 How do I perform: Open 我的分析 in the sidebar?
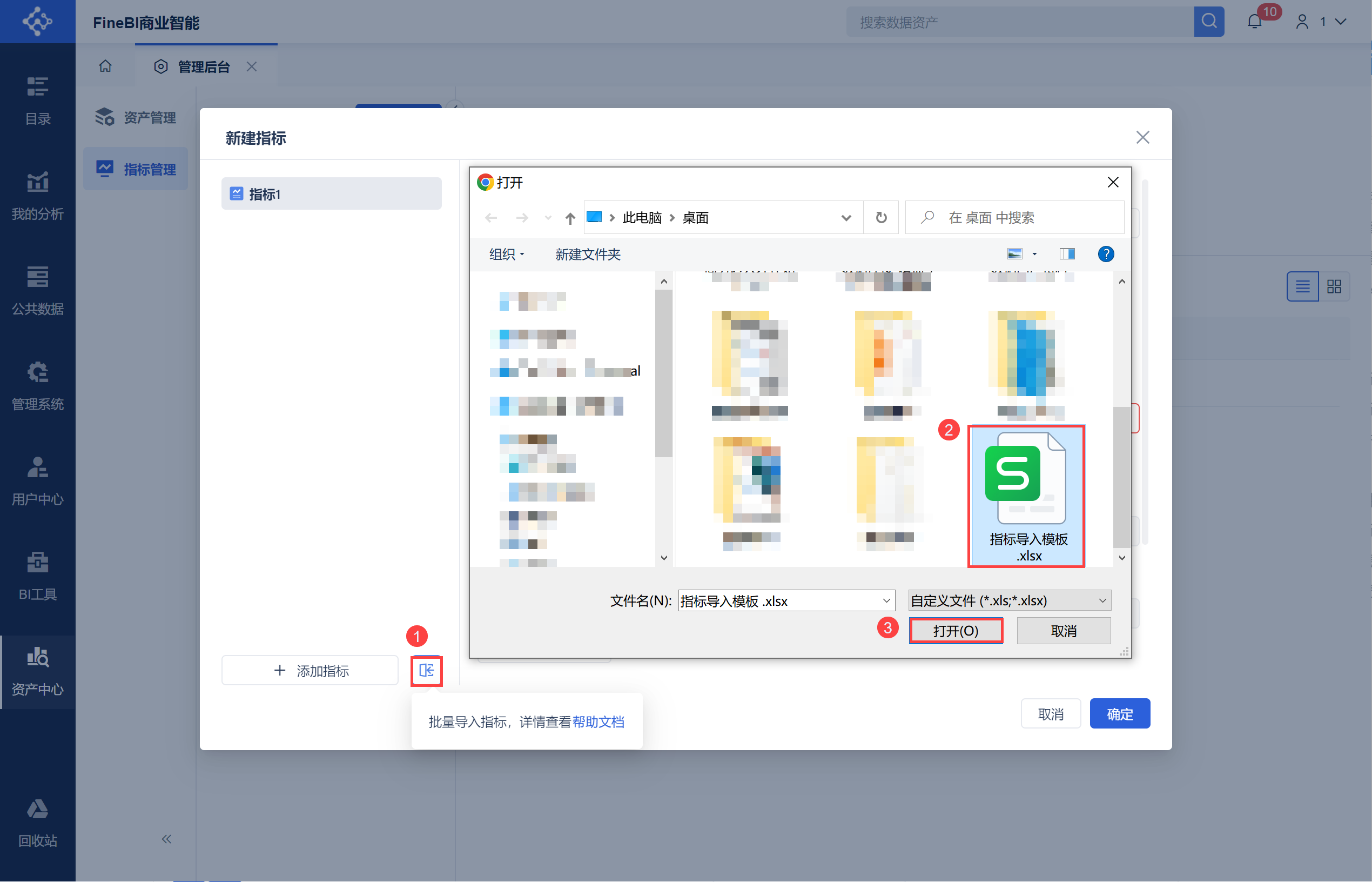click(38, 196)
